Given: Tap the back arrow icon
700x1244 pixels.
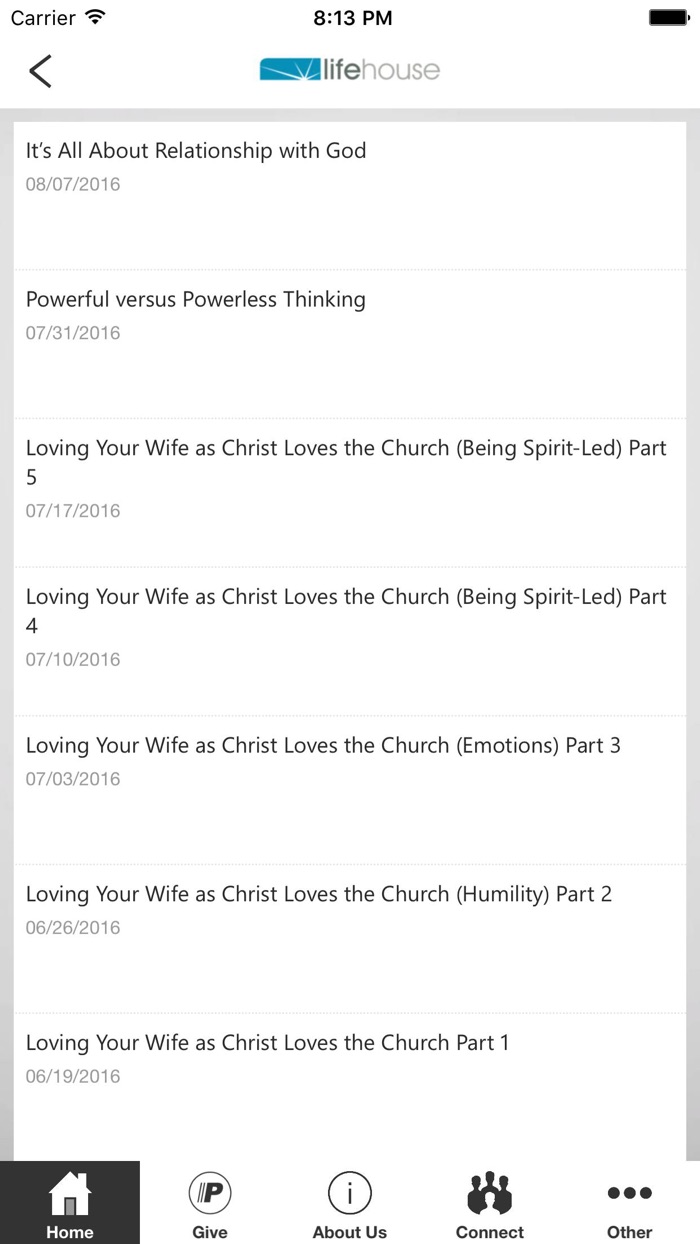Looking at the screenshot, I should (x=40, y=71).
